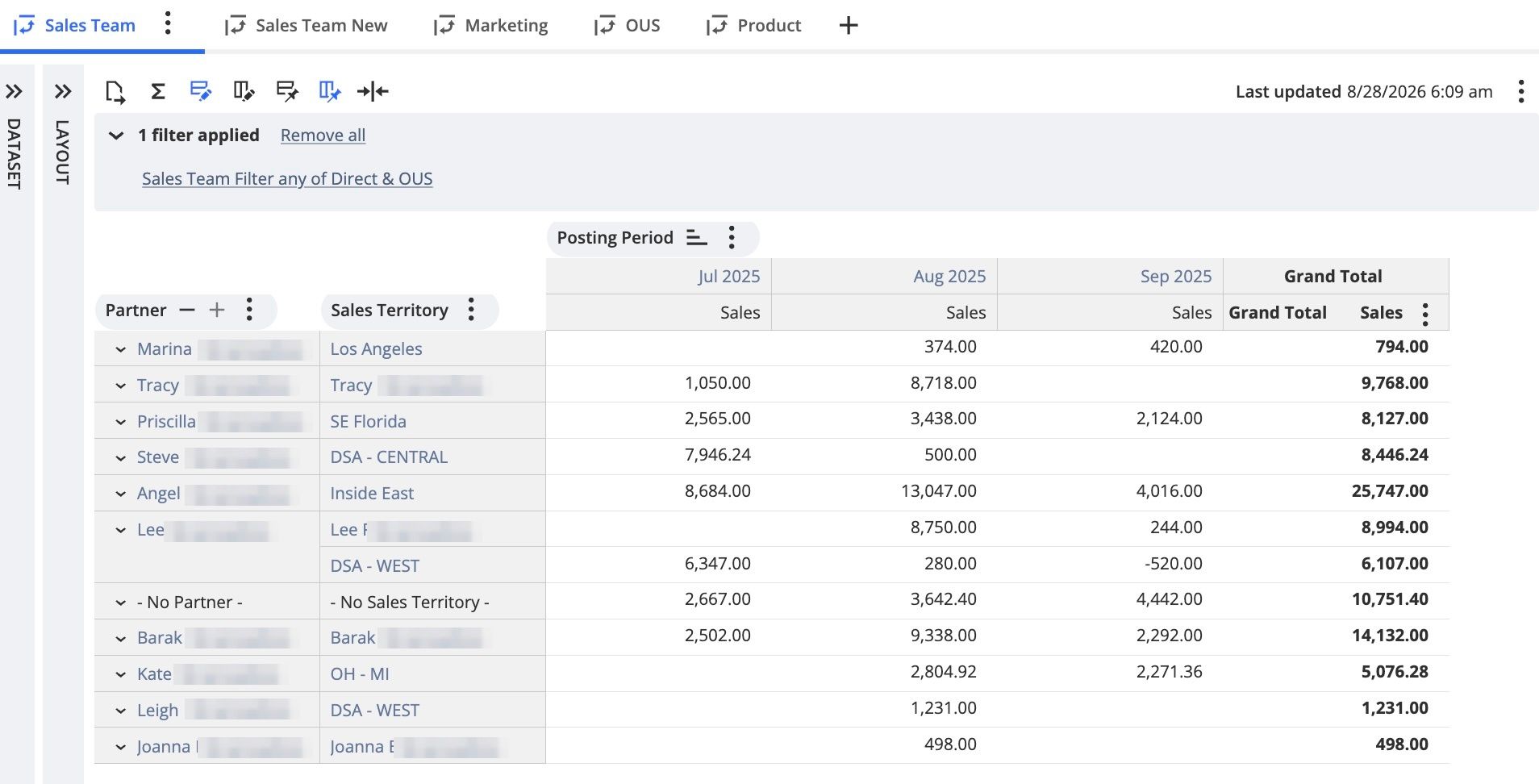
Task: Switch to the Marketing tab
Action: [490, 26]
